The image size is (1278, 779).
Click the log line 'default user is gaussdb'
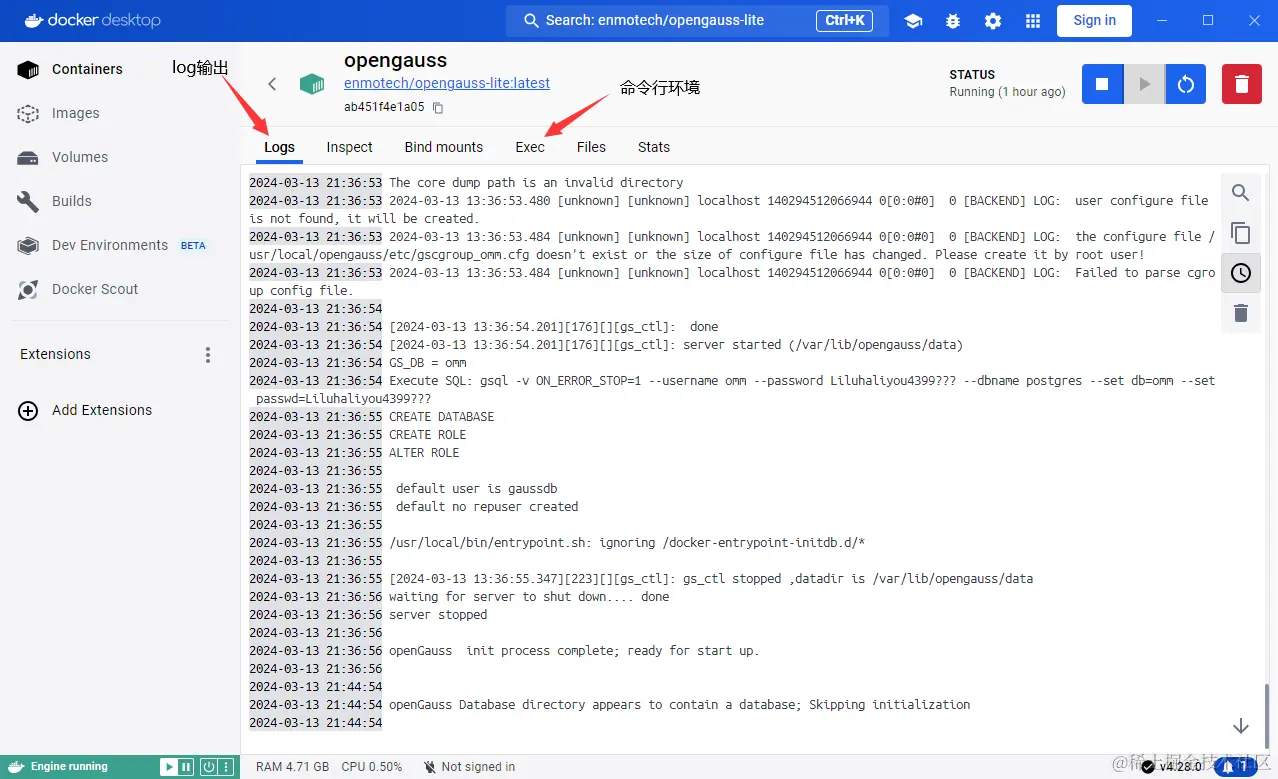click(476, 489)
